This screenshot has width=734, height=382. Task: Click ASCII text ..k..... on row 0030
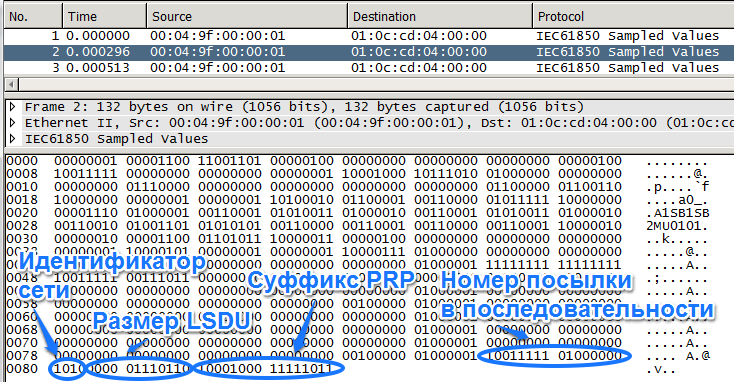click(678, 239)
